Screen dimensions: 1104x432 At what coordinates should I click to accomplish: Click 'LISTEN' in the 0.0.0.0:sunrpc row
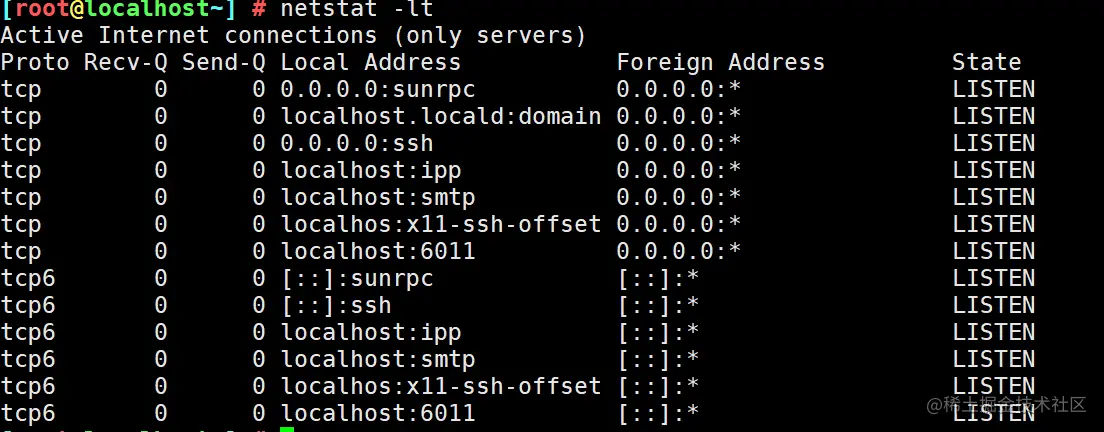pyautogui.click(x=993, y=89)
